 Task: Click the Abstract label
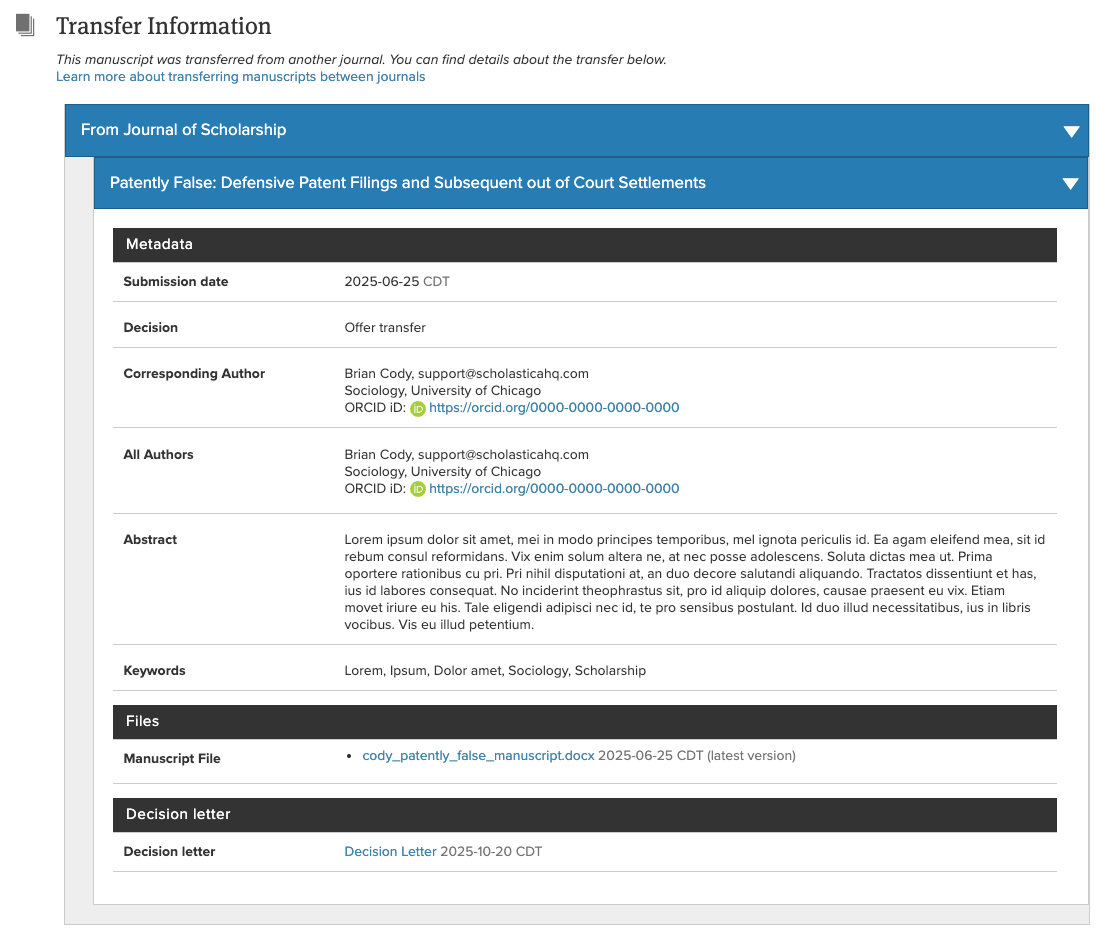(x=150, y=539)
